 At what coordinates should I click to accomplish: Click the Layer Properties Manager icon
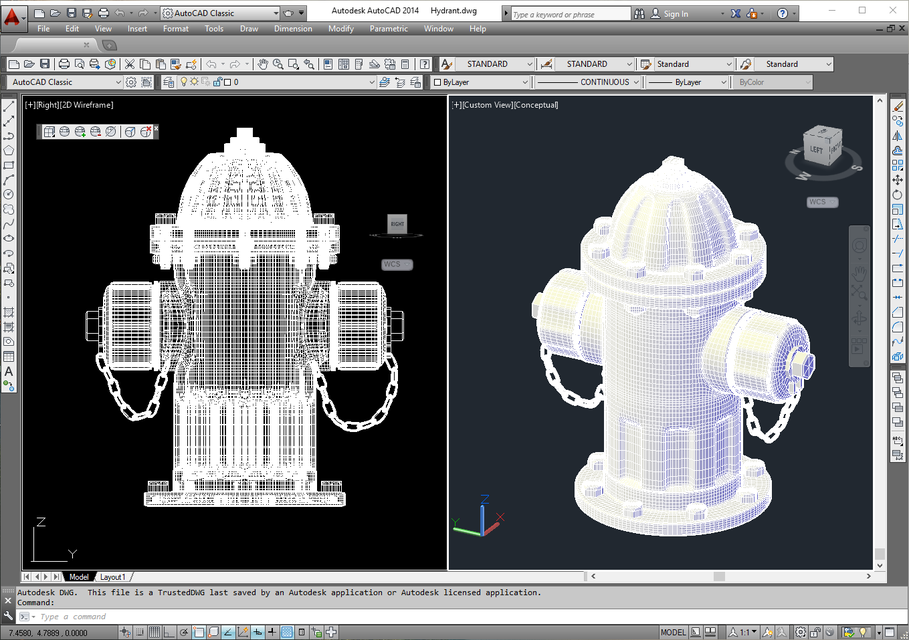click(x=166, y=82)
